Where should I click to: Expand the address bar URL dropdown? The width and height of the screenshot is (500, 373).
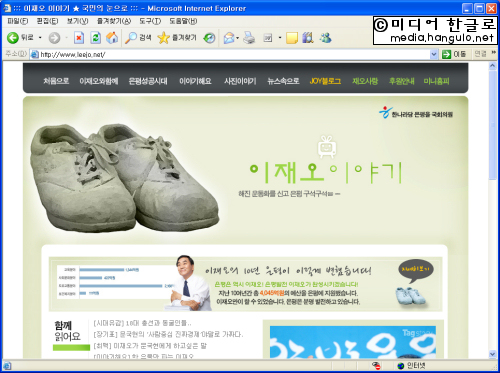coord(434,54)
